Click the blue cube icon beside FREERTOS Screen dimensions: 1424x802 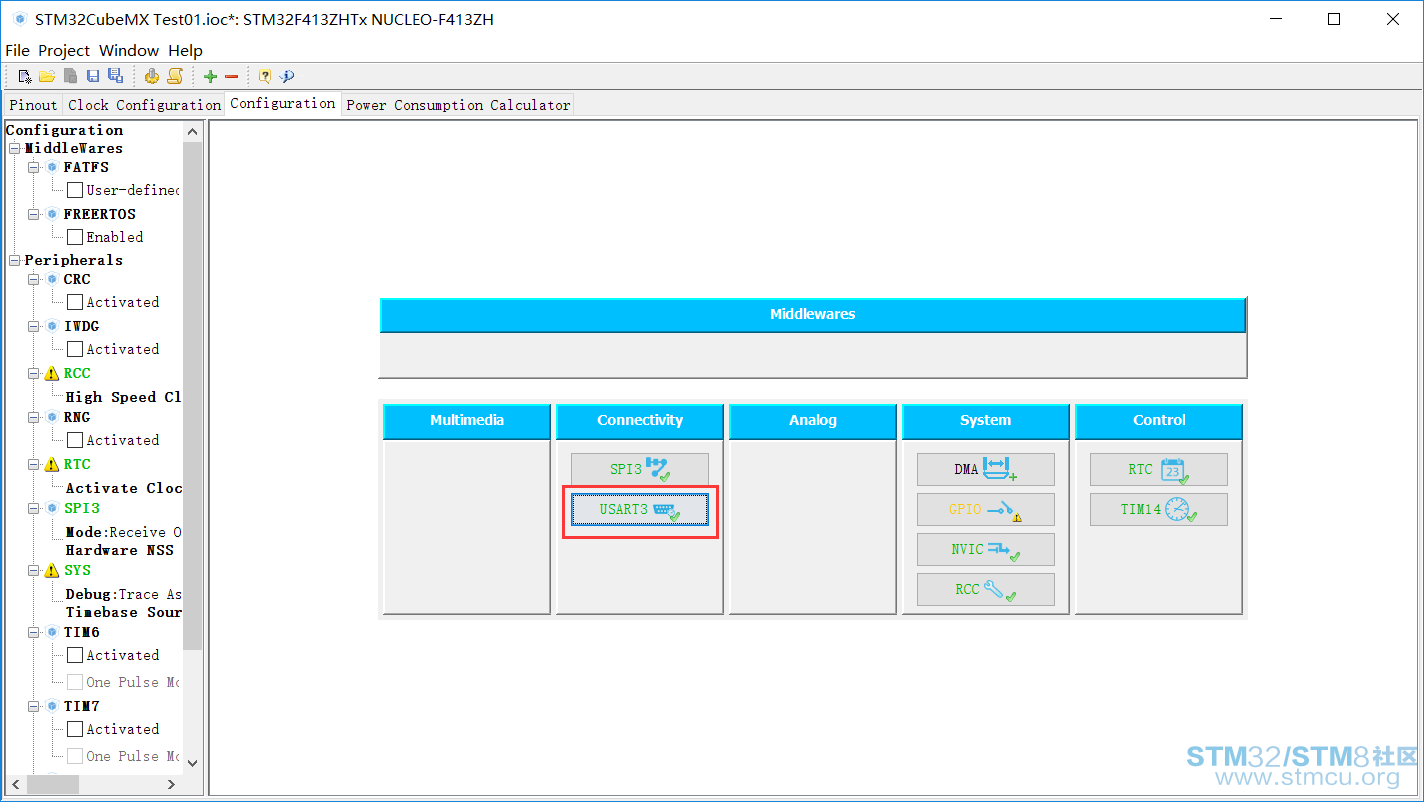[52, 214]
